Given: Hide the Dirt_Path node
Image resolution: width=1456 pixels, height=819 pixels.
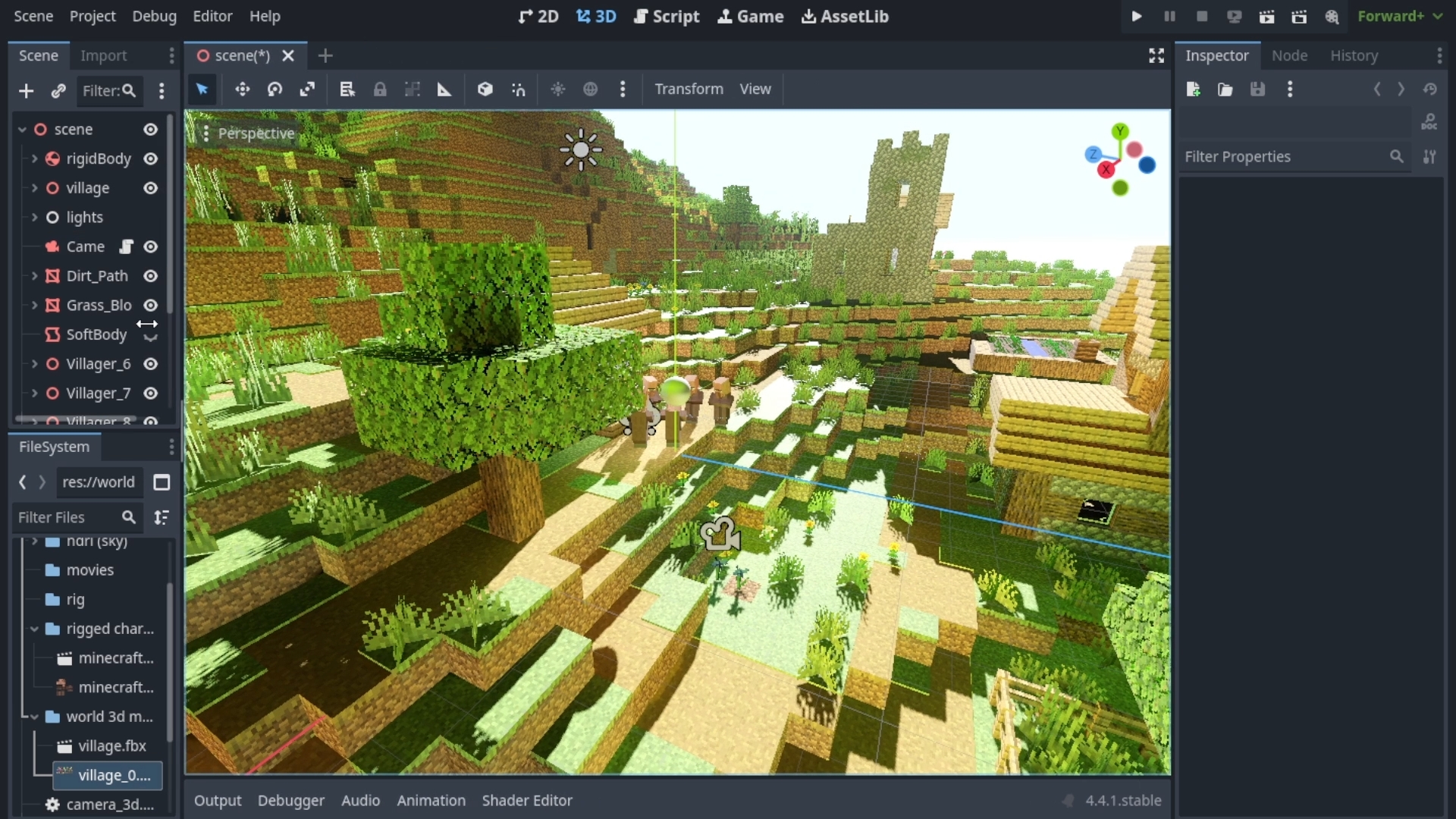Looking at the screenshot, I should [x=151, y=276].
